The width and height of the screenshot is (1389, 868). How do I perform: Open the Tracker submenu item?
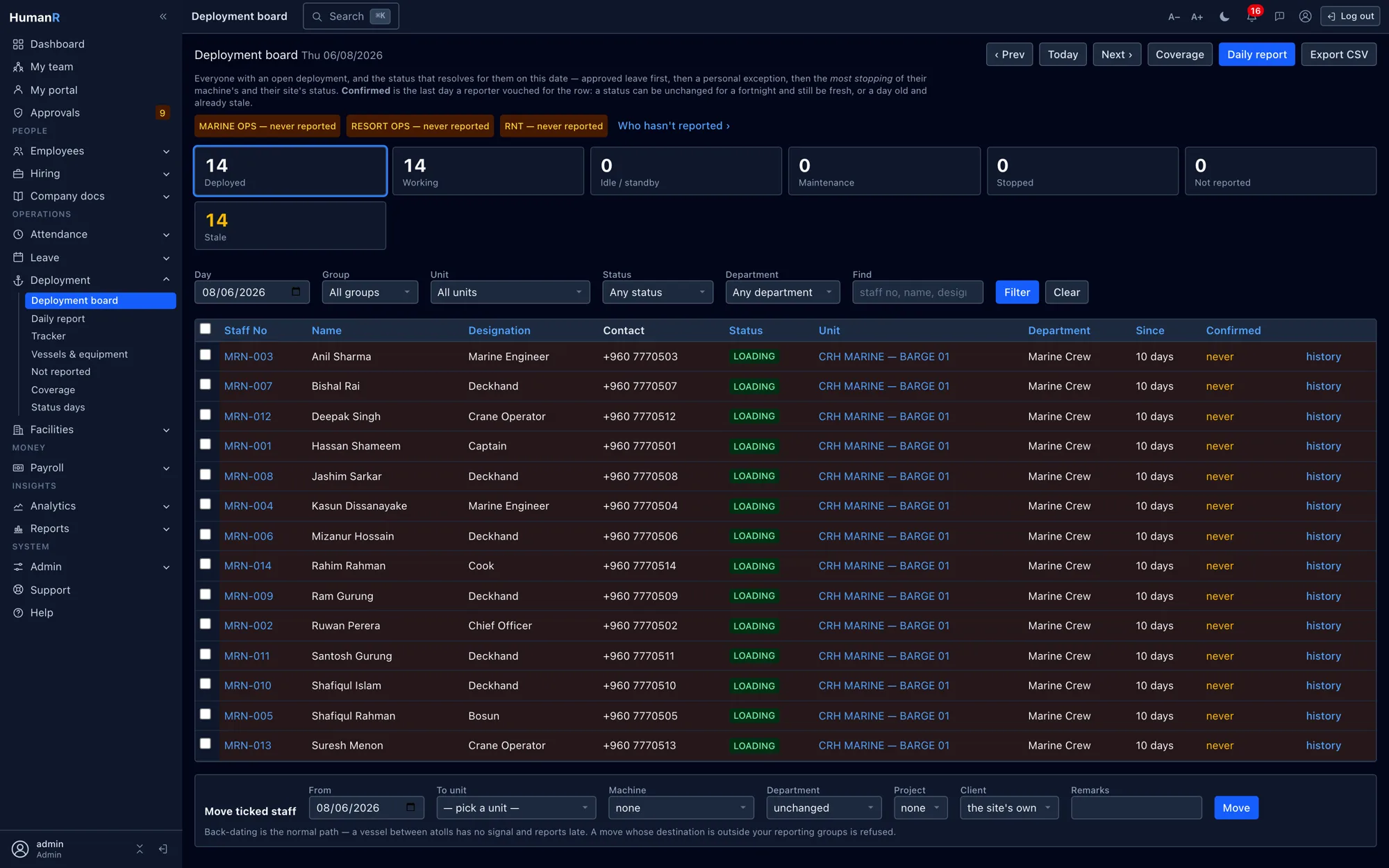click(x=49, y=336)
